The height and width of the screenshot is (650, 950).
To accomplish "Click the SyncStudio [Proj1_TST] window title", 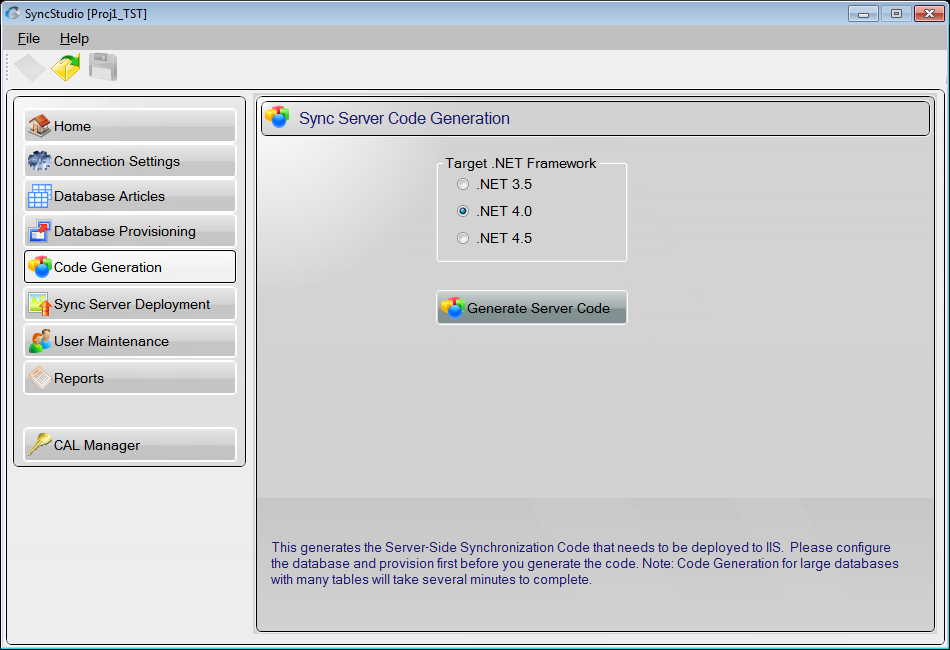I will click(x=85, y=13).
